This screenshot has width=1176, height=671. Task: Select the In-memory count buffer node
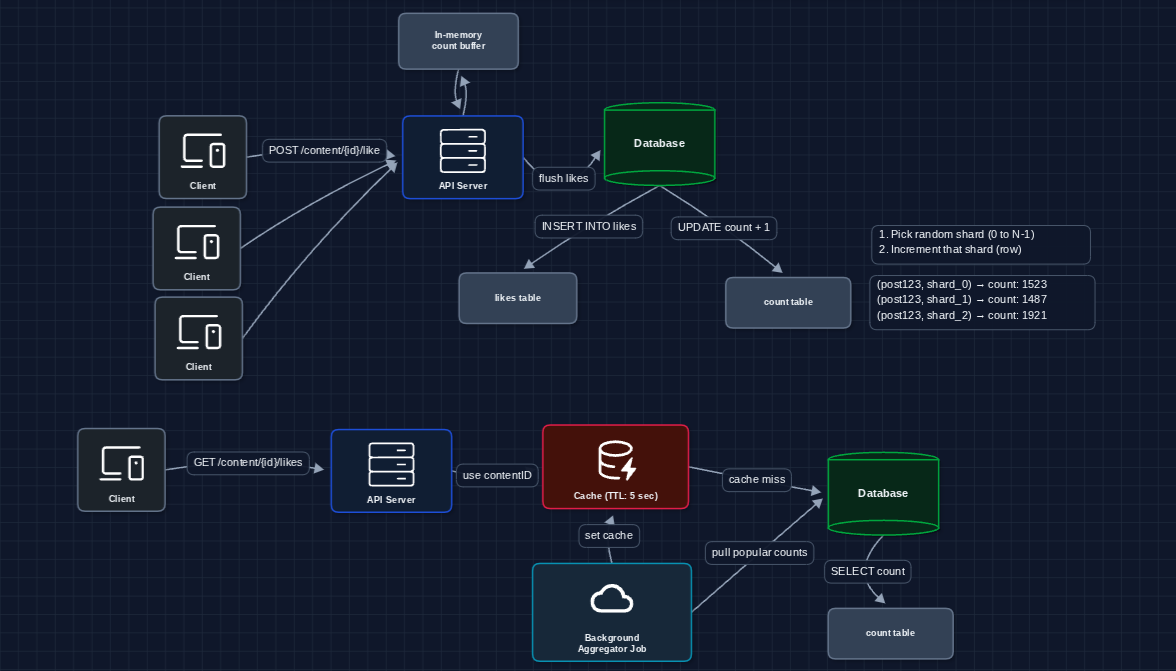(x=458, y=41)
